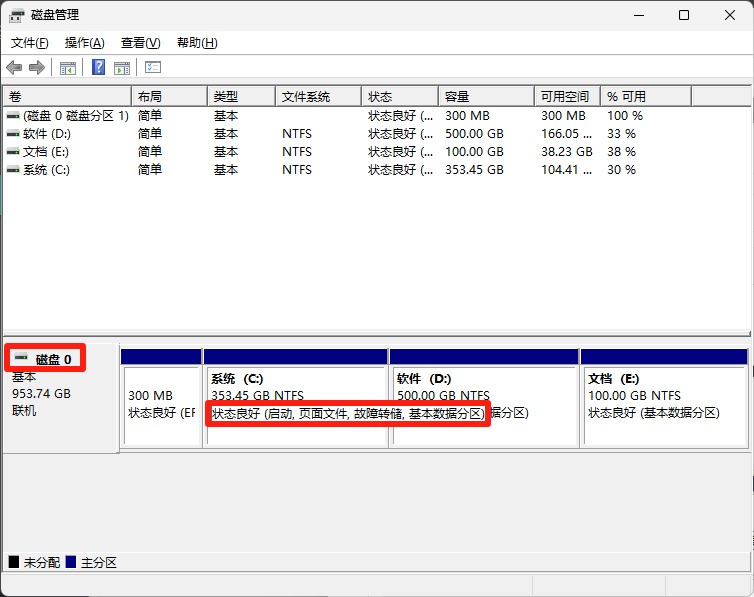The width and height of the screenshot is (754, 597).
Task: Click the show/hide action pane icon
Action: 122,68
